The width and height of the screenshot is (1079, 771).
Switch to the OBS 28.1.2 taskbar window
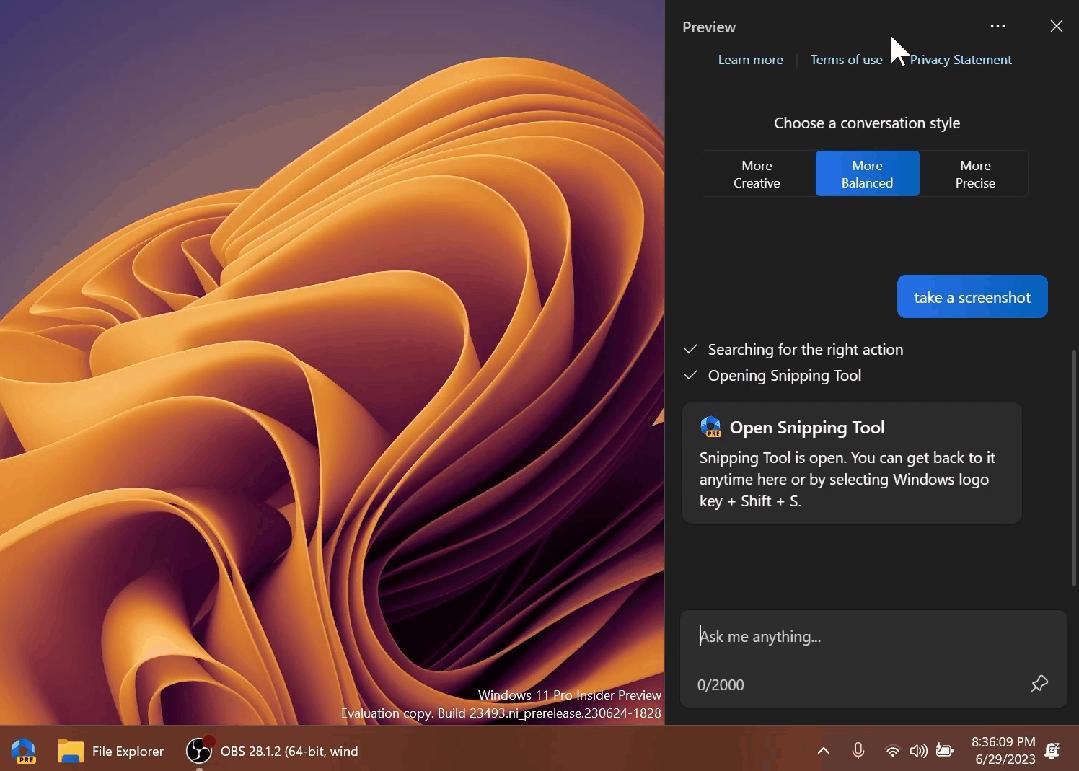click(x=272, y=751)
